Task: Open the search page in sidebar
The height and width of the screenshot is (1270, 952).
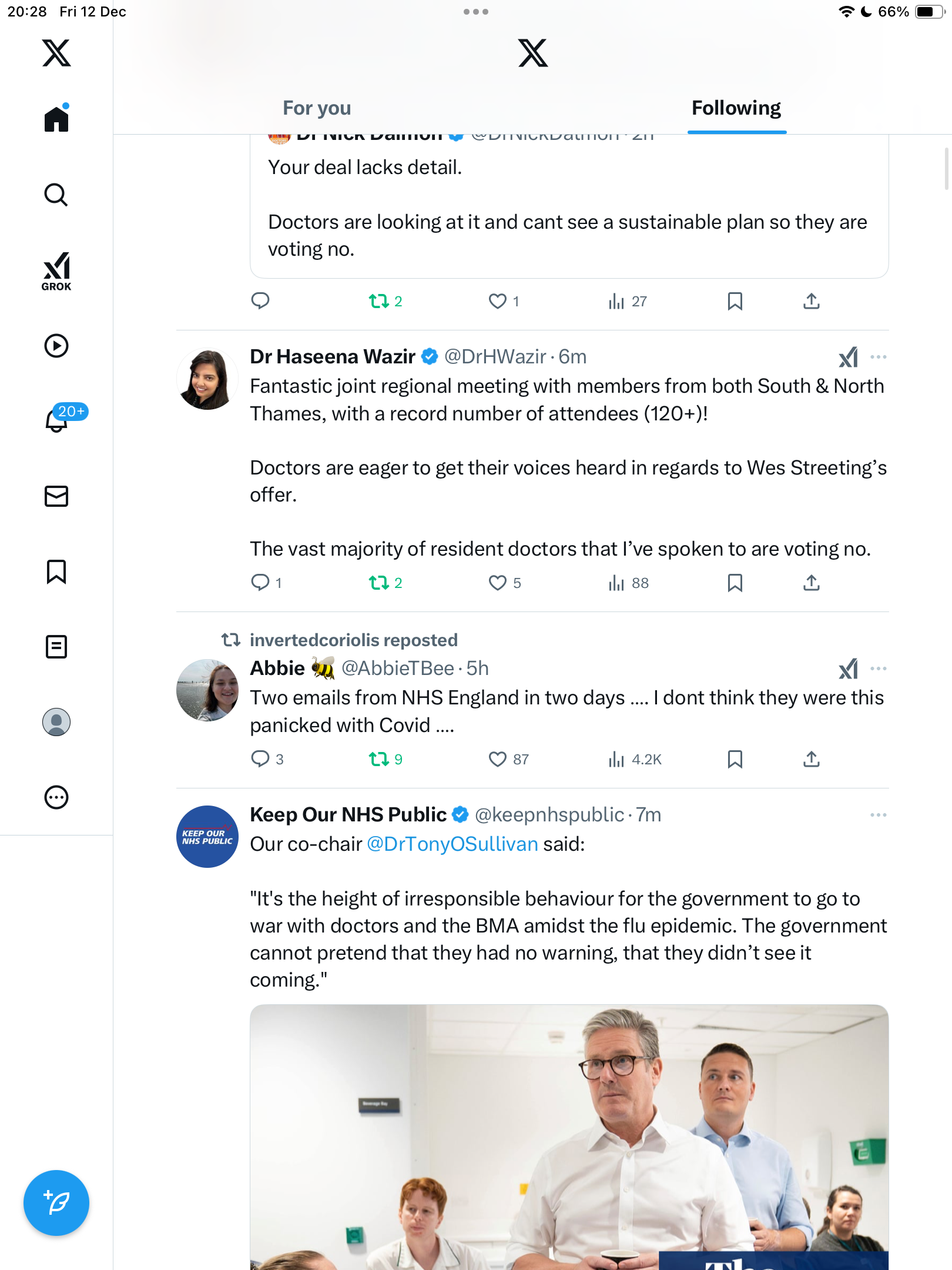Action: point(56,195)
